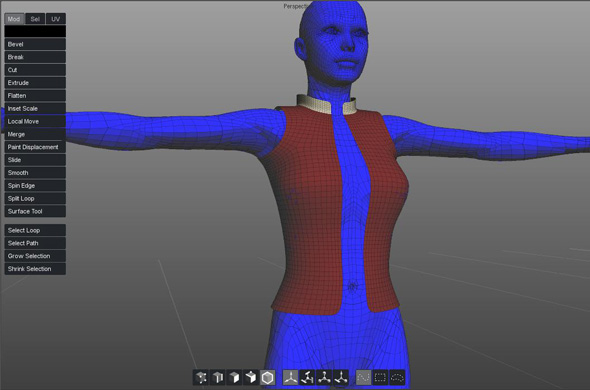Activate the Extrude tool
The image size is (590, 390).
[x=35, y=83]
